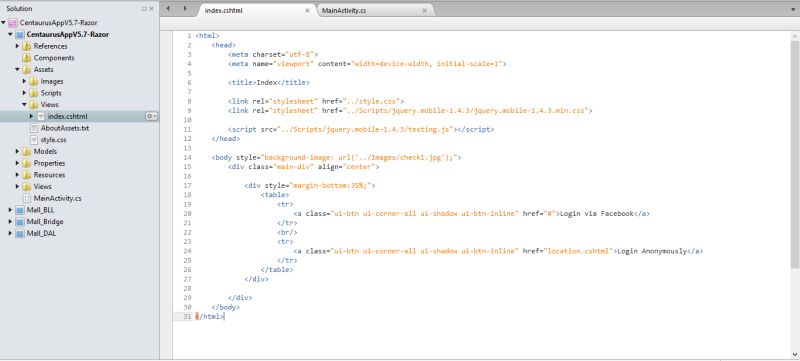Image resolution: width=800 pixels, height=361 pixels.
Task: Expand the Models folder
Action: [17, 151]
